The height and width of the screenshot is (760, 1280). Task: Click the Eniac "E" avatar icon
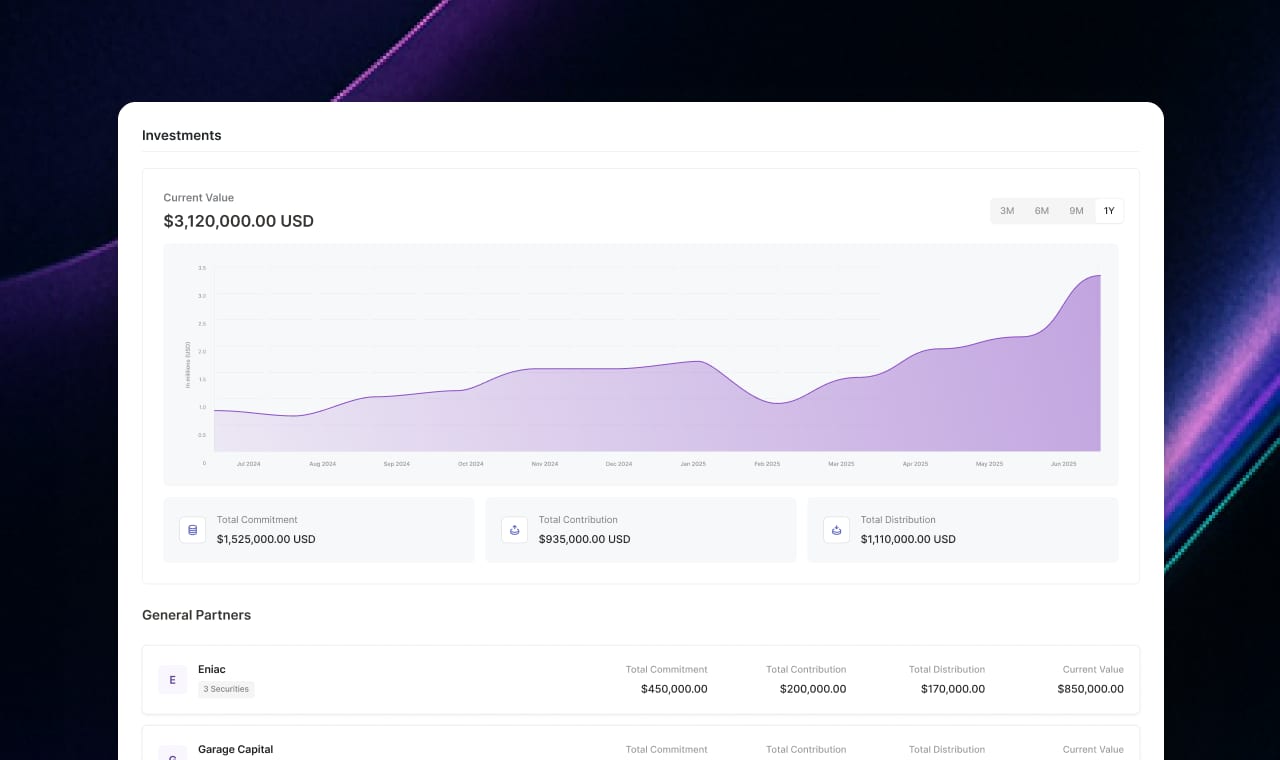pyautogui.click(x=172, y=680)
